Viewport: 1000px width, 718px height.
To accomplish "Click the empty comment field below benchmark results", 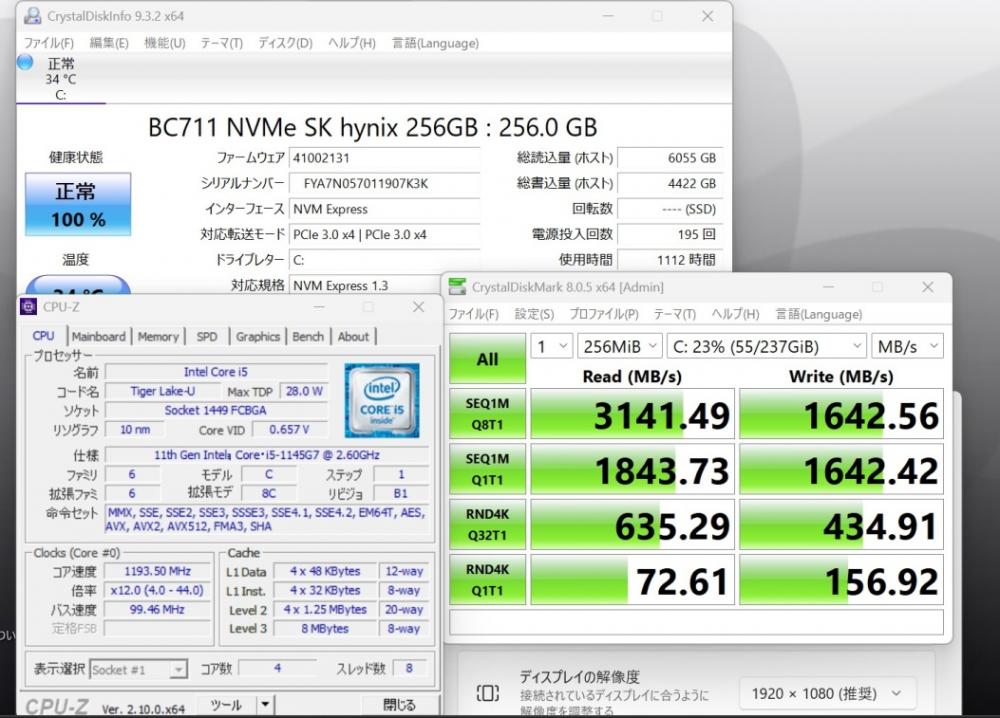I will click(x=696, y=622).
